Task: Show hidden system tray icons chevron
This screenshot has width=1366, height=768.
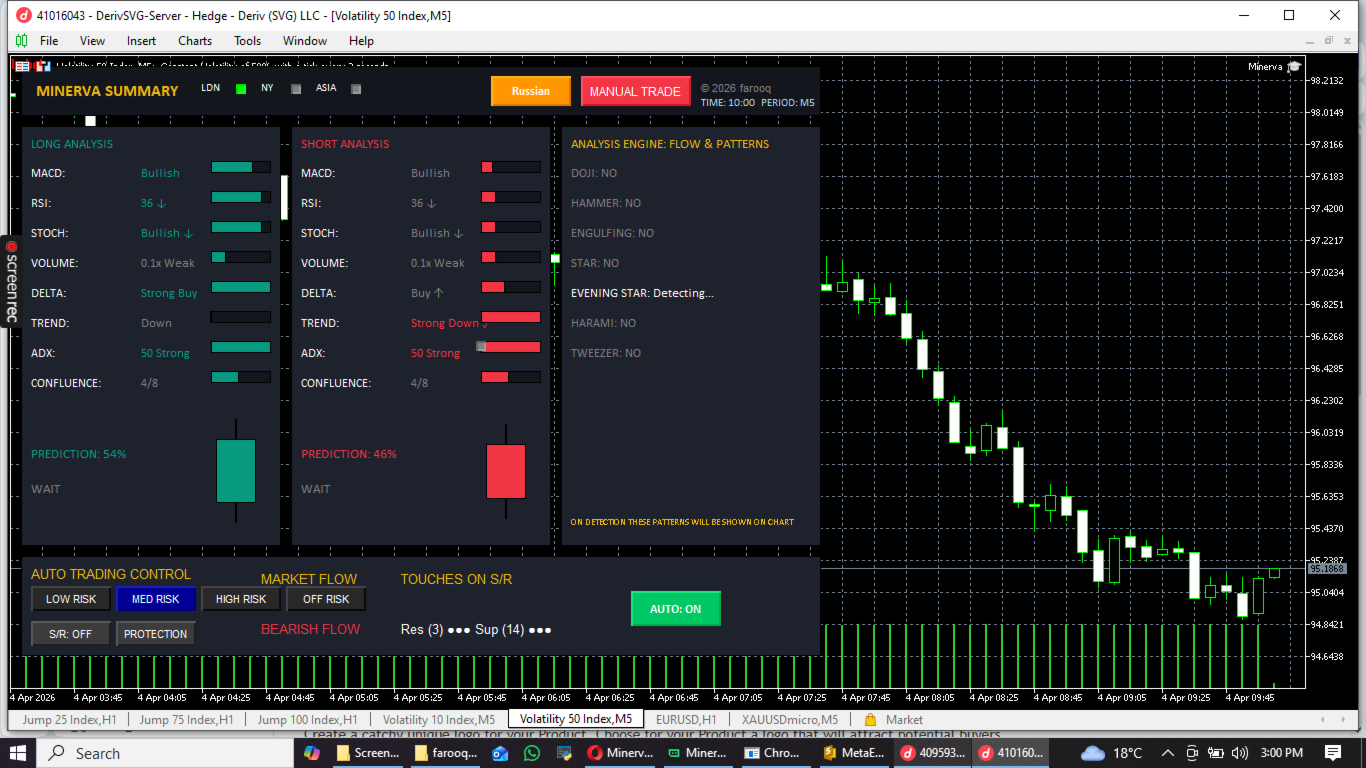Action: pos(1167,753)
